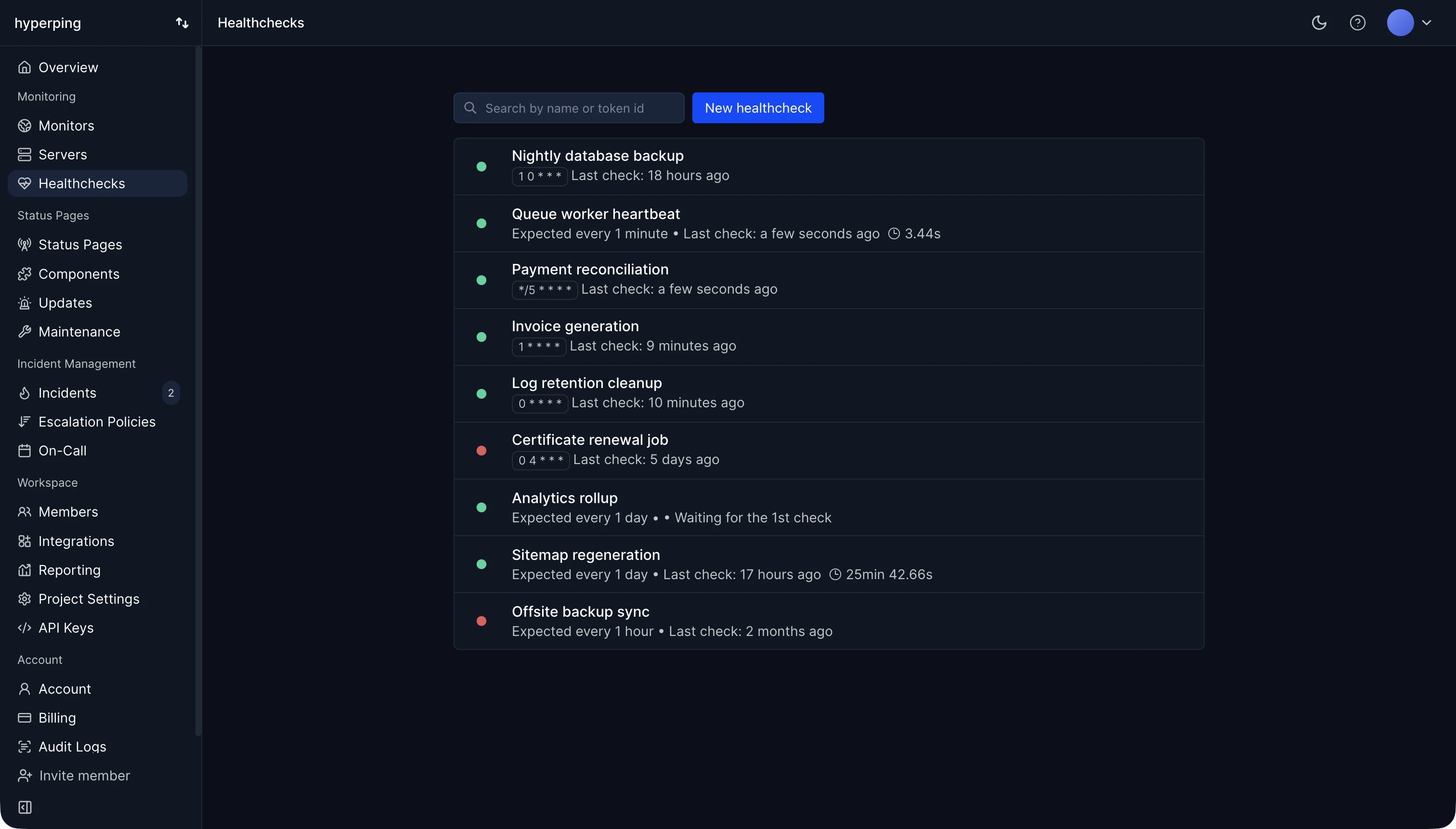The width and height of the screenshot is (1456, 829).
Task: Click the Account person icon
Action: pos(25,689)
